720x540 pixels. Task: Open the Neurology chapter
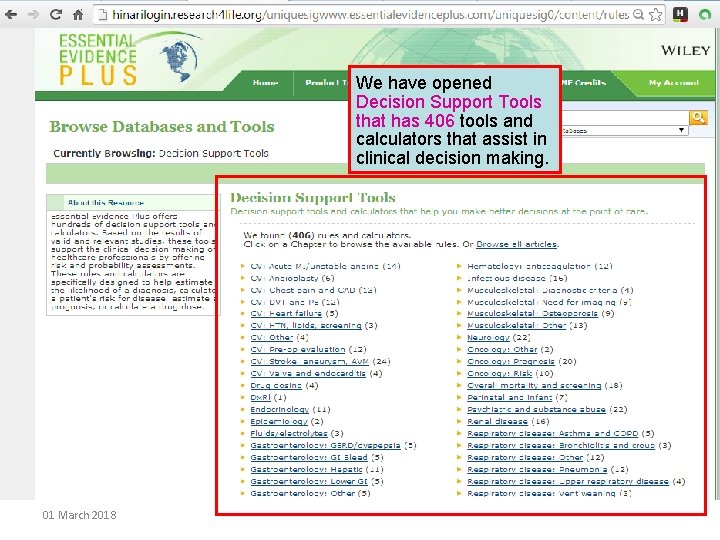point(489,337)
